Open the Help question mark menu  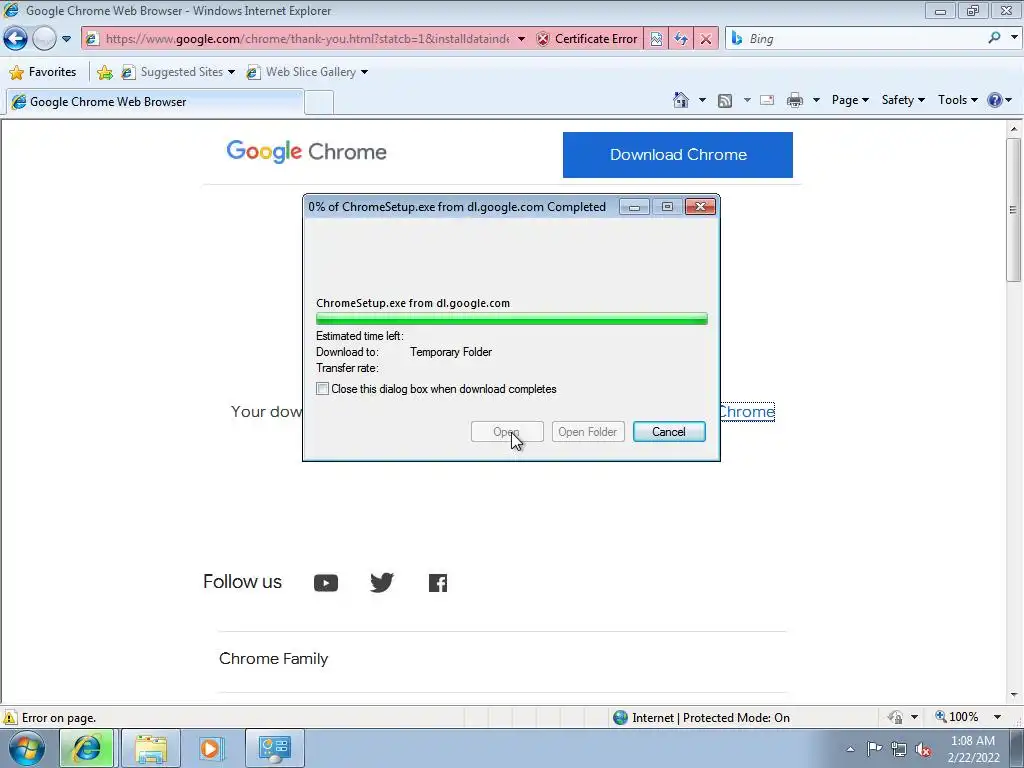[999, 100]
